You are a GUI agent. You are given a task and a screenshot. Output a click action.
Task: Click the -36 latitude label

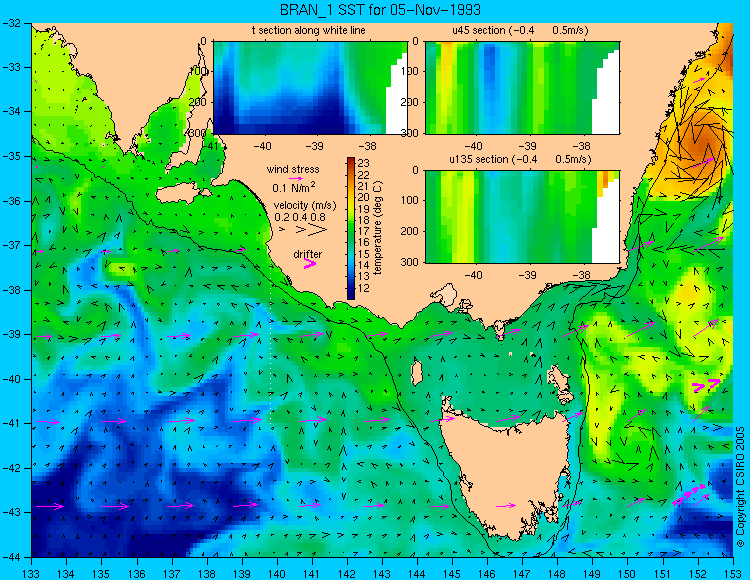coord(13,201)
